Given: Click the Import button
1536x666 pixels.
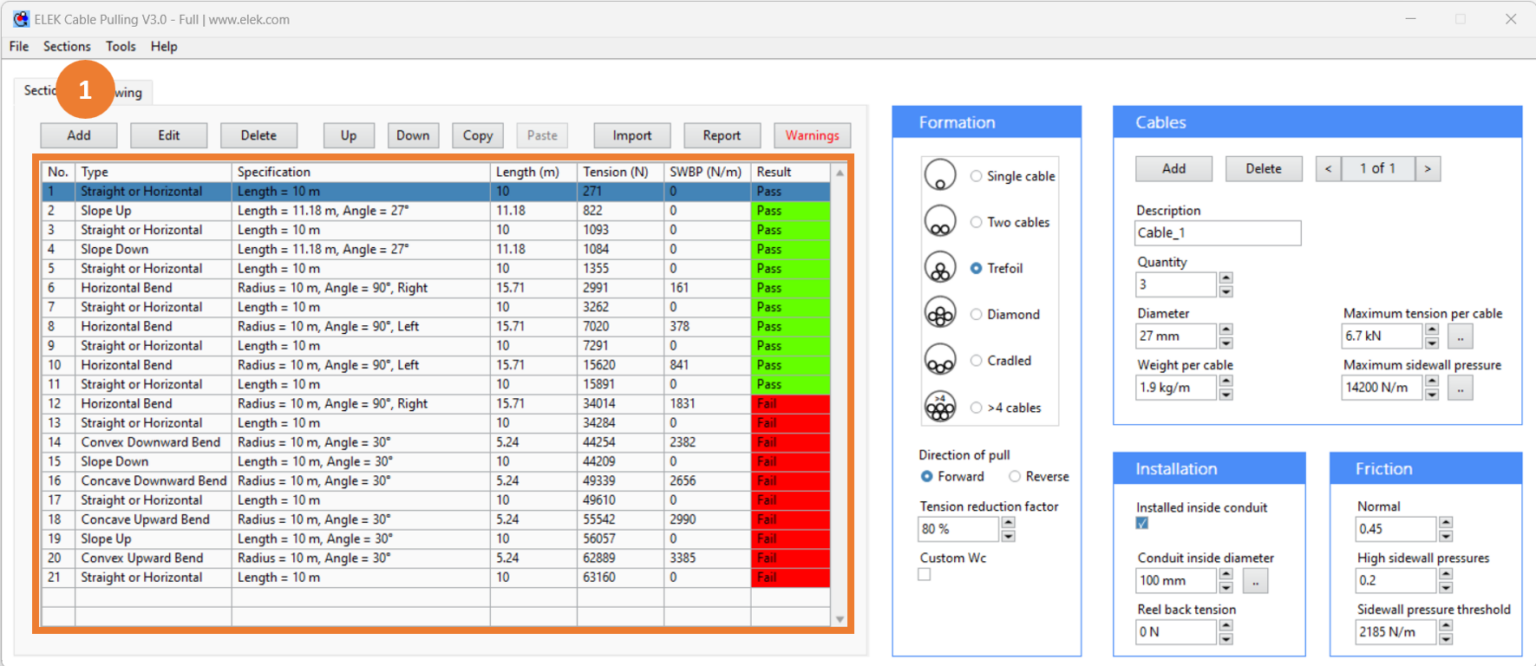Looking at the screenshot, I should (632, 135).
